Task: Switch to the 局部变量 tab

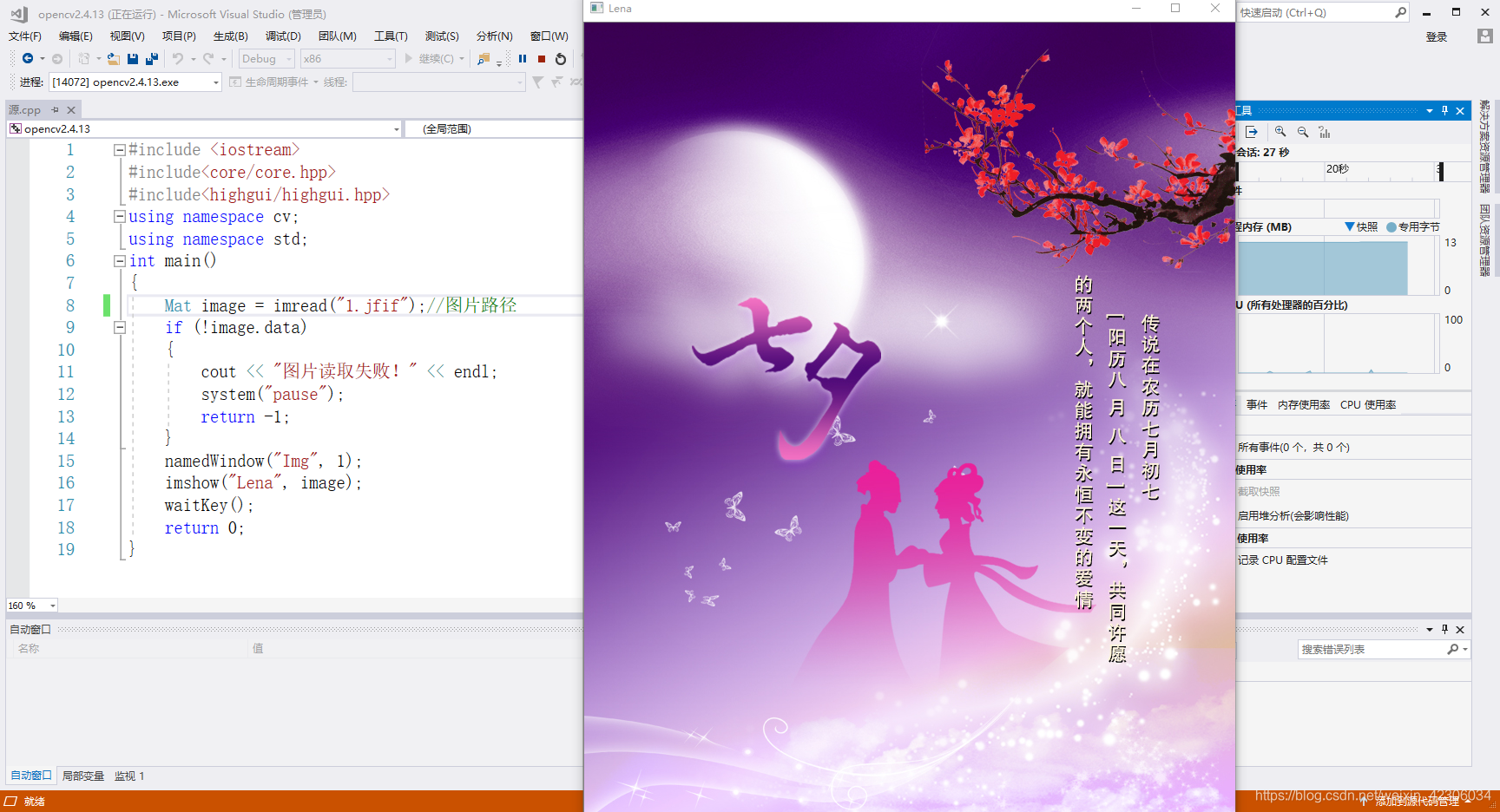Action: [x=83, y=776]
